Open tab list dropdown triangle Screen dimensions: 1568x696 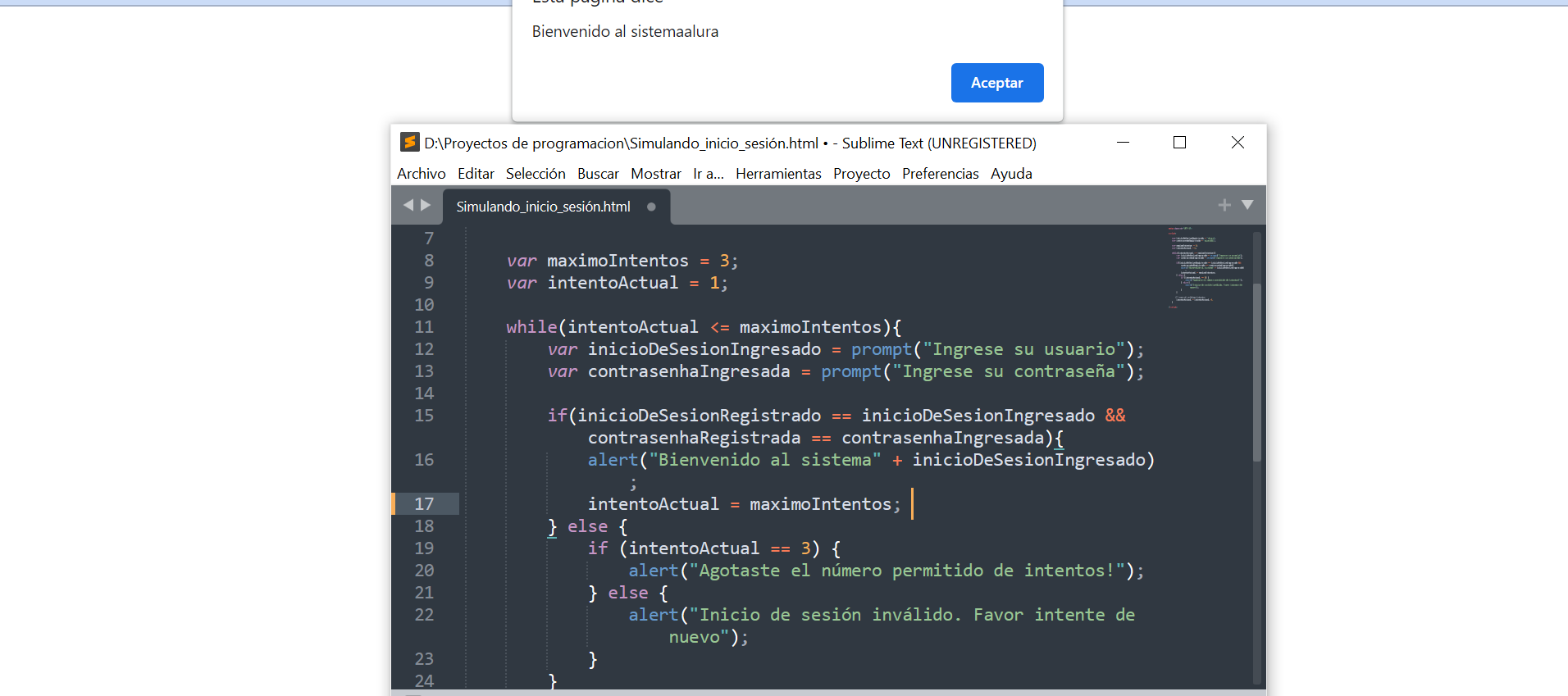point(1247,205)
